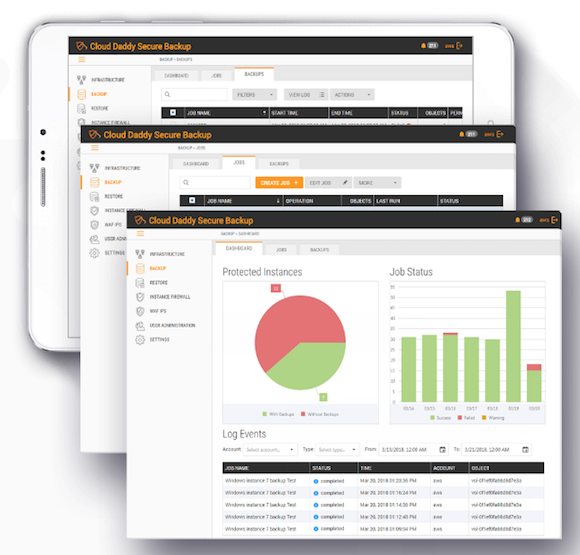Click Cloud Daddy shield logo in front window

[140, 221]
